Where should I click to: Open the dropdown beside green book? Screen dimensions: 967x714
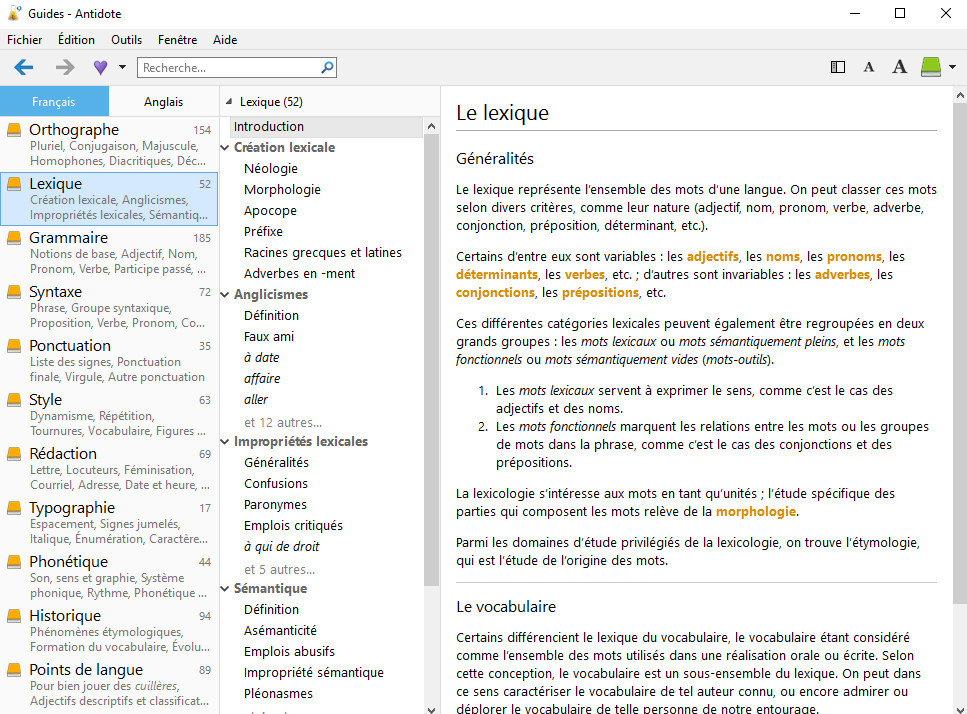tap(952, 67)
